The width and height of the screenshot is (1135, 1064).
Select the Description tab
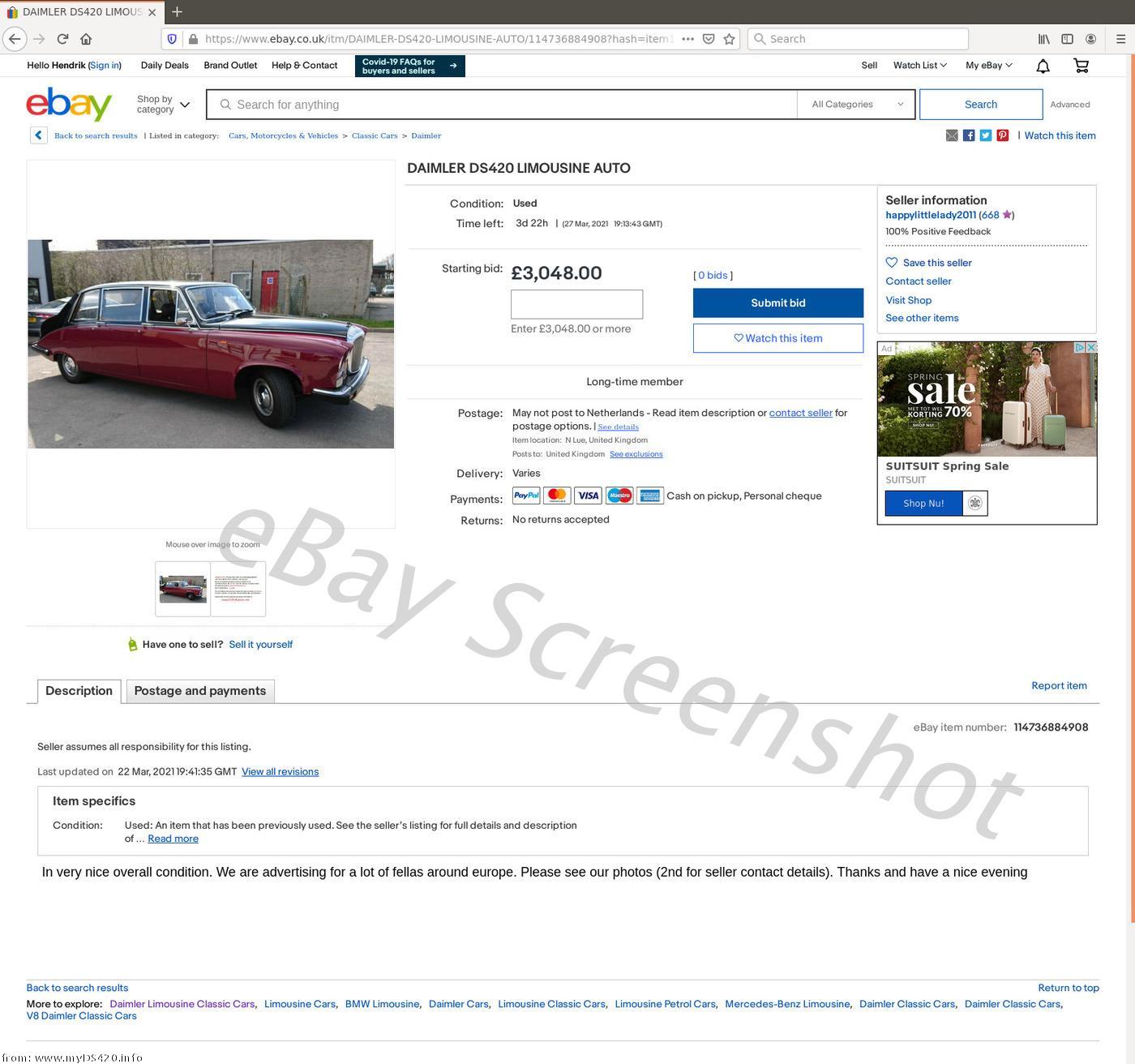[79, 691]
